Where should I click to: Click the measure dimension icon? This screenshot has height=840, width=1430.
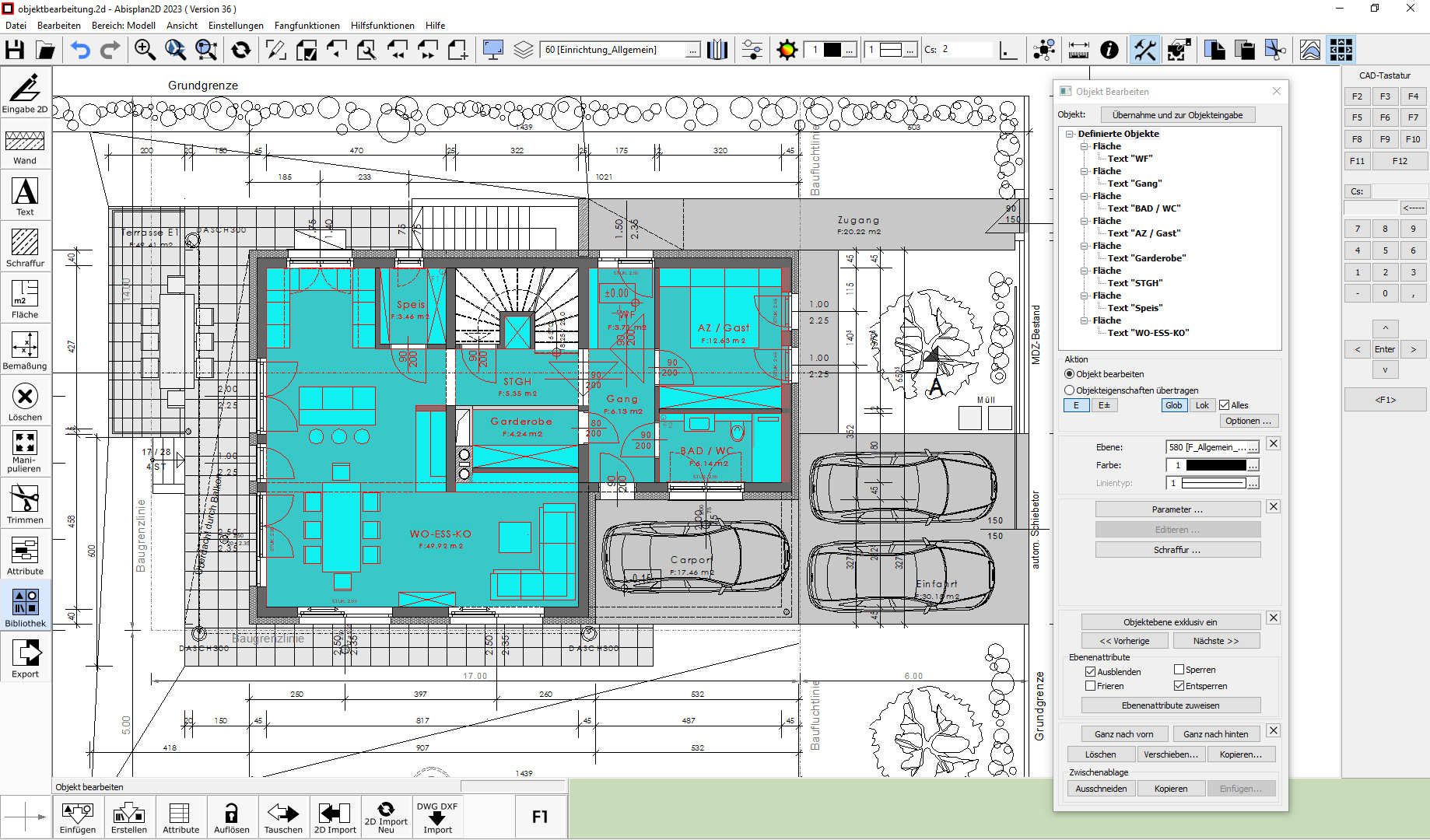point(1078,50)
